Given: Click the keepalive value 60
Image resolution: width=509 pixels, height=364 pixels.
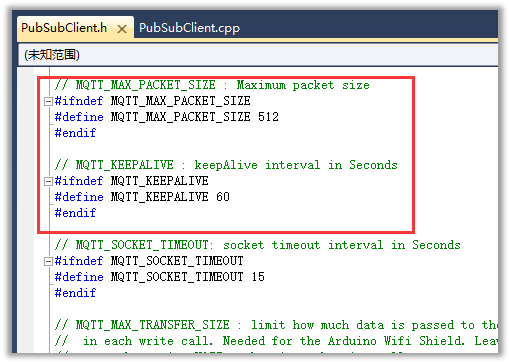Looking at the screenshot, I should [223, 197].
